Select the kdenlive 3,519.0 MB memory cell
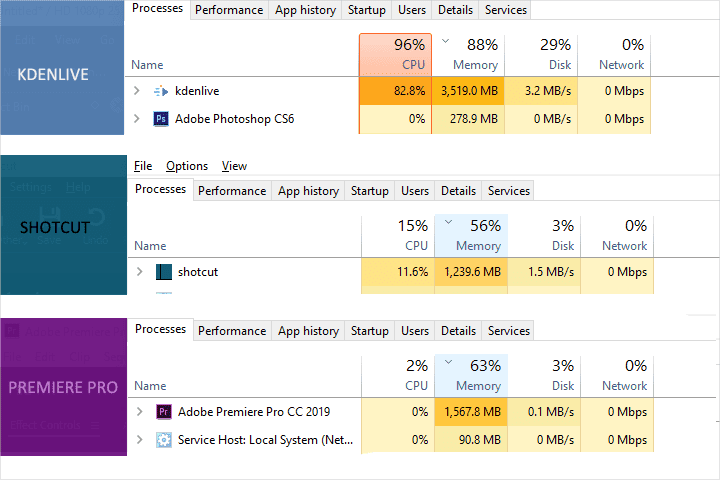Screen dimensions: 720x480 tap(468, 91)
